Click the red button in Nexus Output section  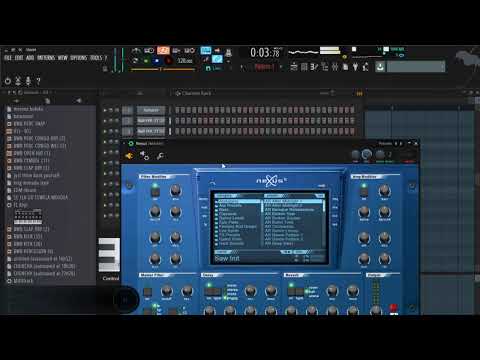pyautogui.click(x=394, y=307)
